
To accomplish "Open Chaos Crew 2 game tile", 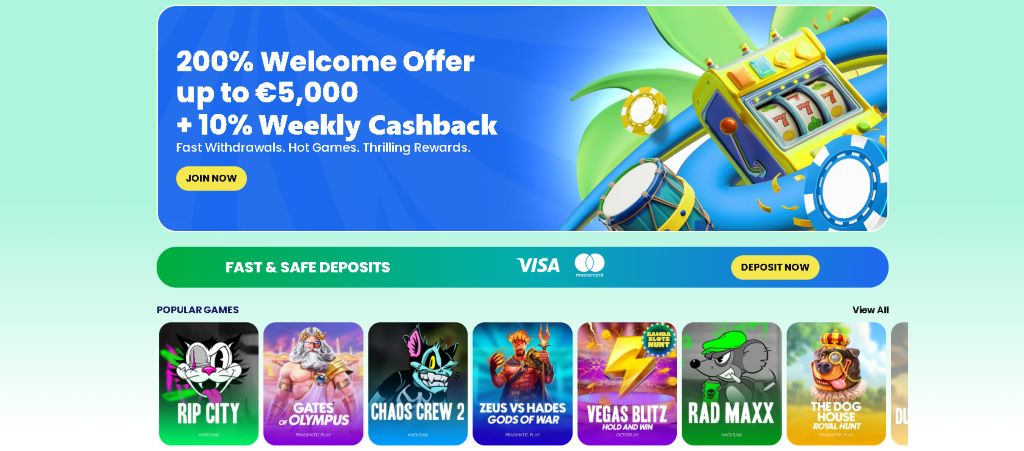I will pos(417,383).
